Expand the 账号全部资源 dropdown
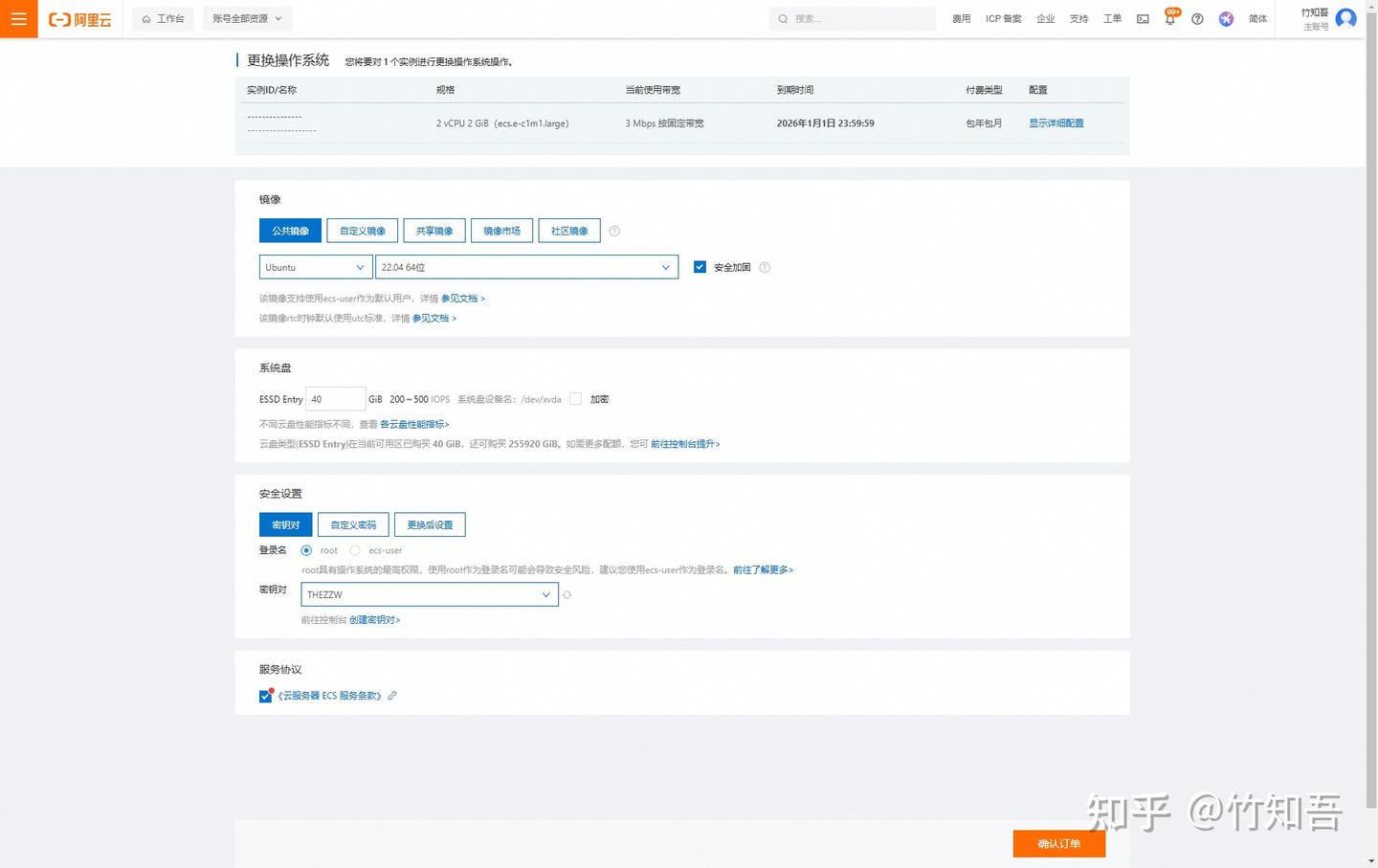1378x868 pixels. point(248,19)
